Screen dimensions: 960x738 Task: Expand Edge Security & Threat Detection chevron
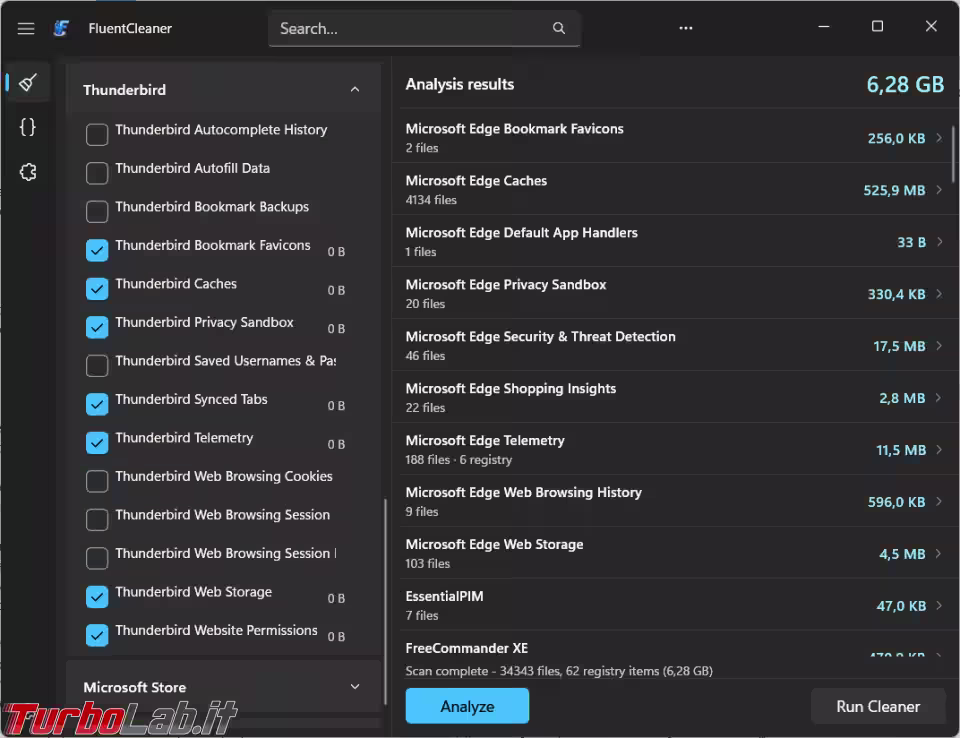tap(939, 346)
